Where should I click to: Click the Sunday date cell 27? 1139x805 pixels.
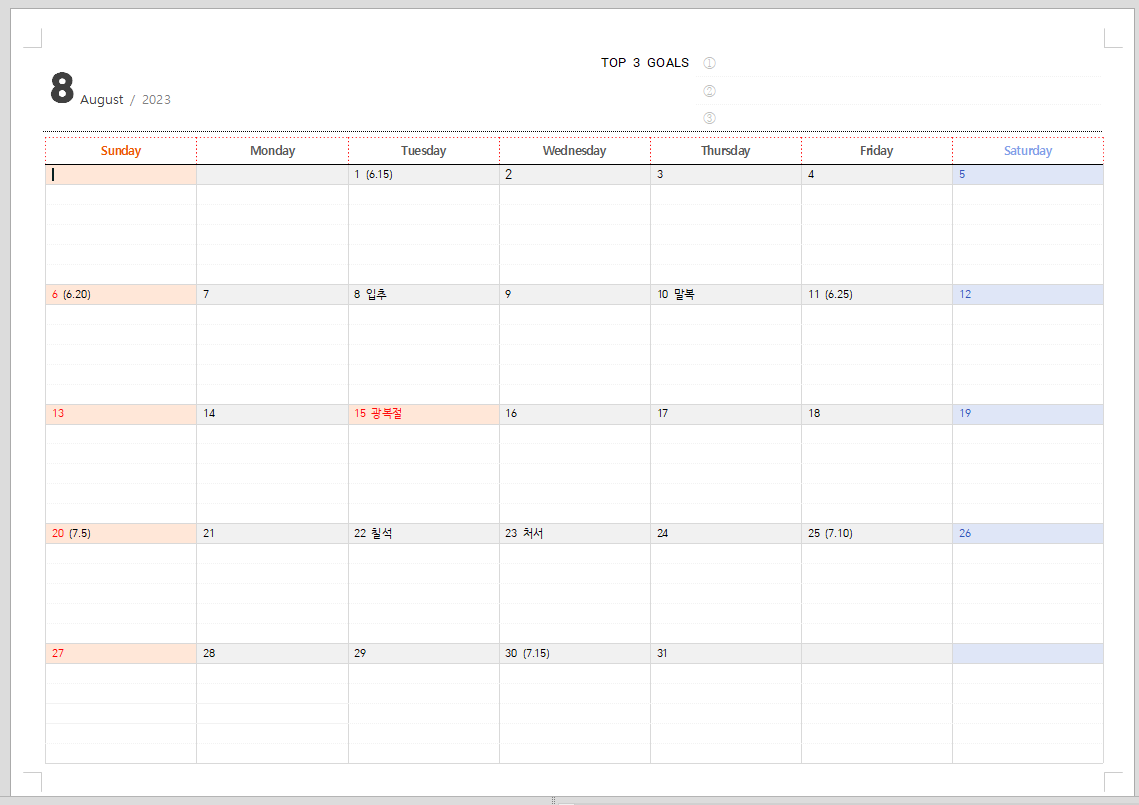tap(121, 654)
